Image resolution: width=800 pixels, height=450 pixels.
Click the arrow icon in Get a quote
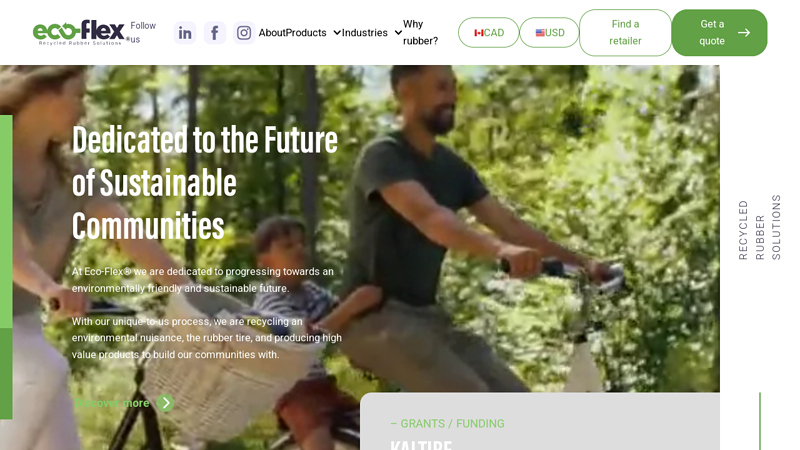(744, 33)
